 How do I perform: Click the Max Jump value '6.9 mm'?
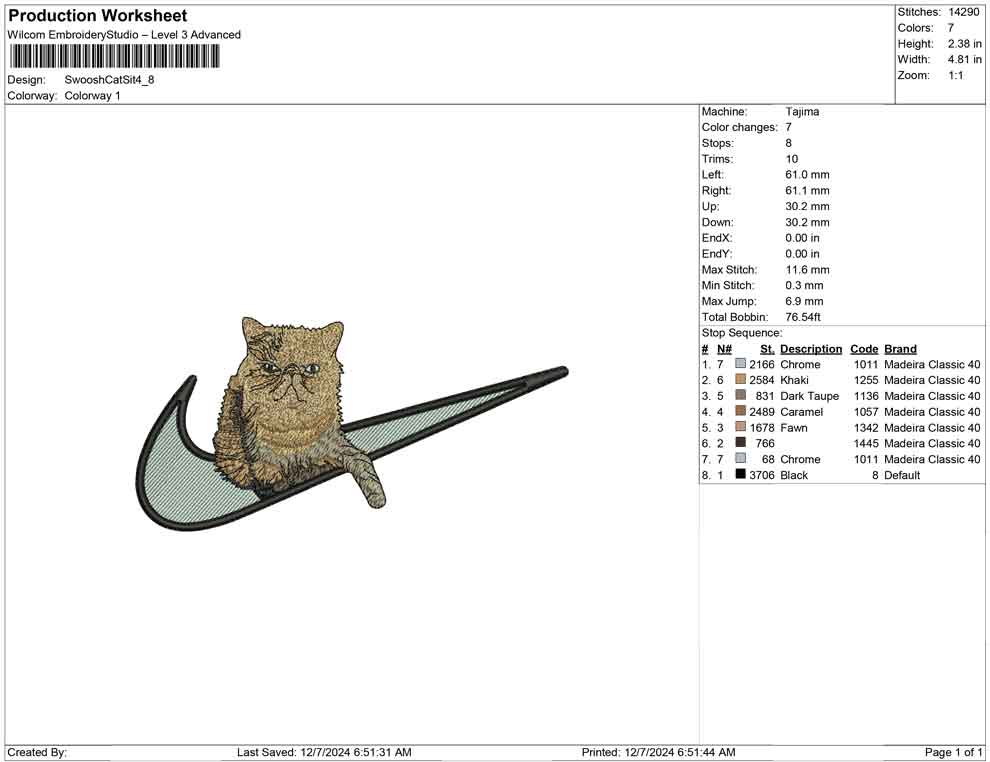804,301
